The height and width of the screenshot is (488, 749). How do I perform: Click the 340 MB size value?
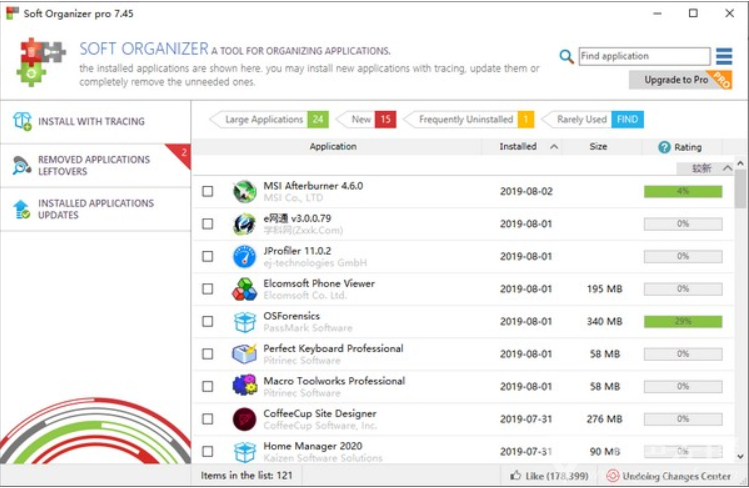point(604,321)
